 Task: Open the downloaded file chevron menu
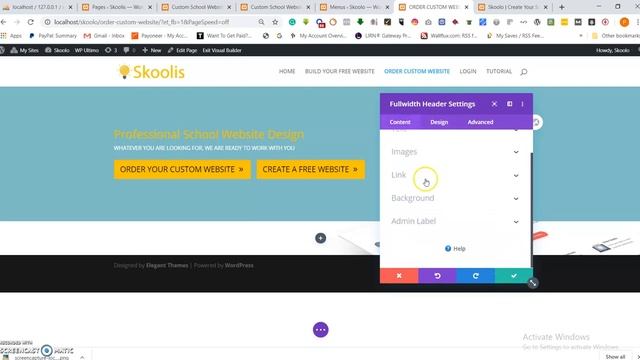pos(82,357)
